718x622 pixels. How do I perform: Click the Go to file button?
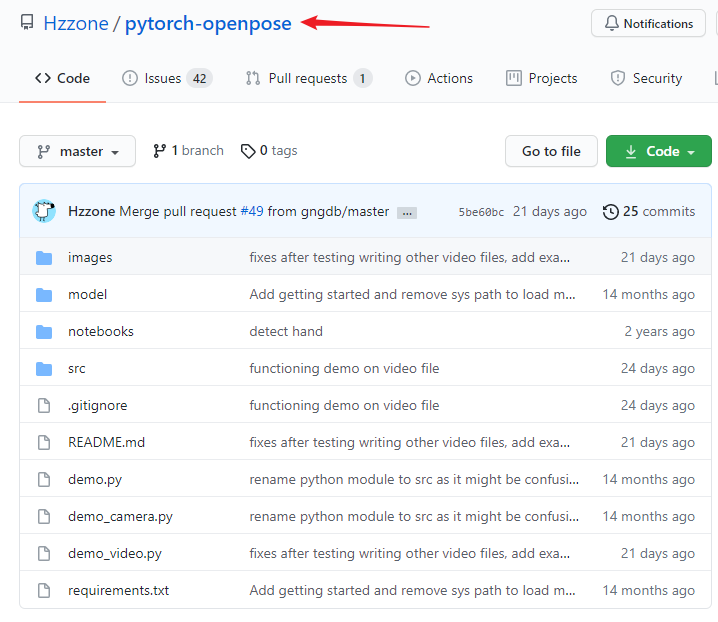551,151
